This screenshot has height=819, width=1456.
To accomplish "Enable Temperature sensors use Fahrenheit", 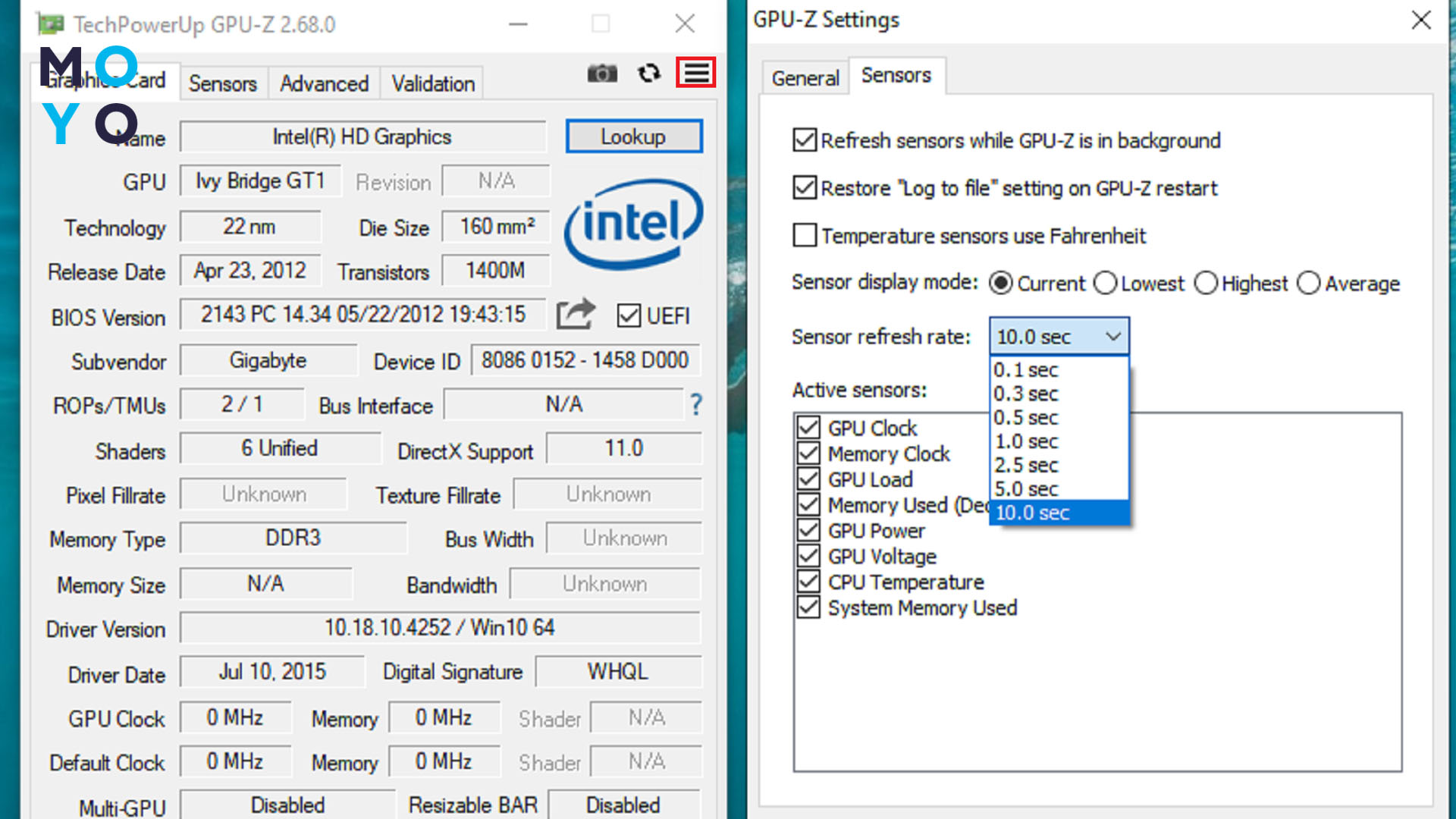I will click(805, 236).
